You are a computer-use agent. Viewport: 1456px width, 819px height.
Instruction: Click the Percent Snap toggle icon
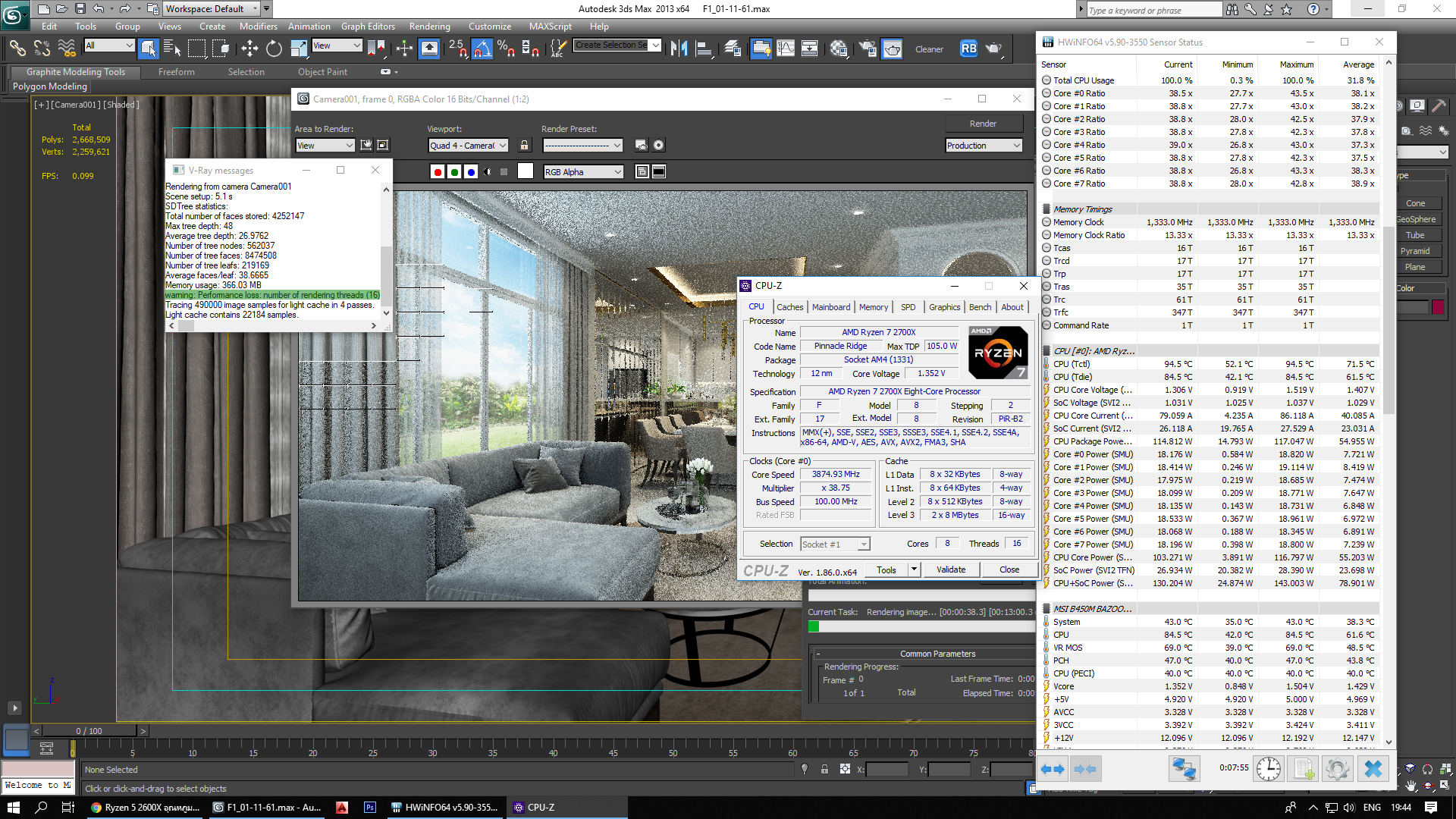coord(506,49)
